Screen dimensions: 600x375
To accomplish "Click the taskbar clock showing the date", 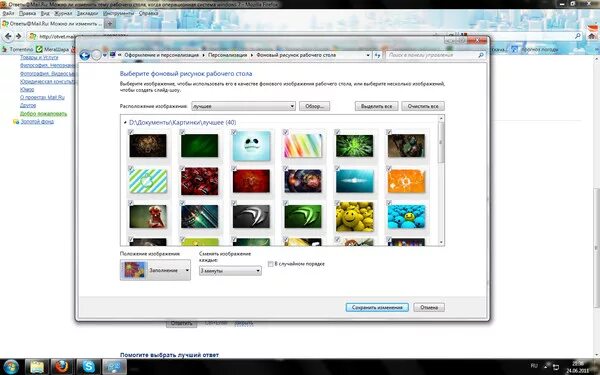I will [578, 367].
